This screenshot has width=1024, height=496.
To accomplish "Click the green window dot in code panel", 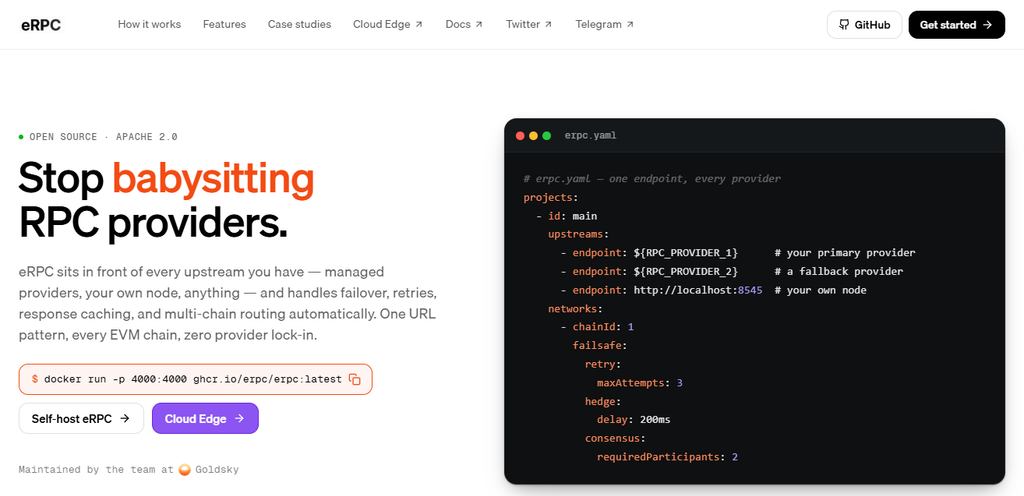I will coord(547,136).
